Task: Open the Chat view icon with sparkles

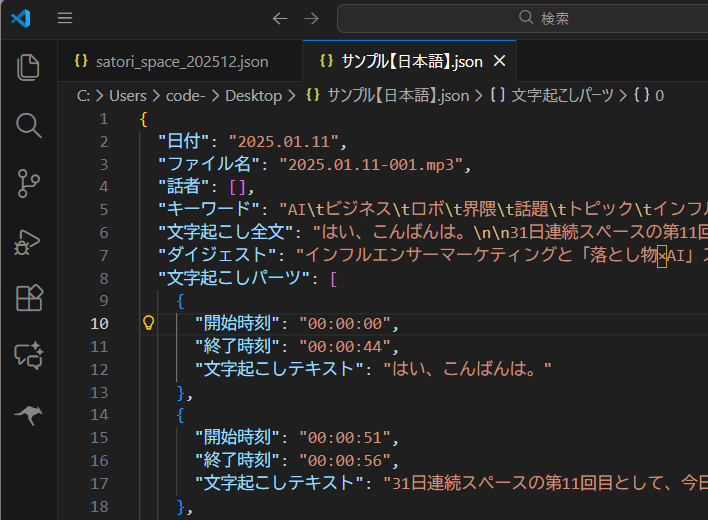Action: coord(29,356)
